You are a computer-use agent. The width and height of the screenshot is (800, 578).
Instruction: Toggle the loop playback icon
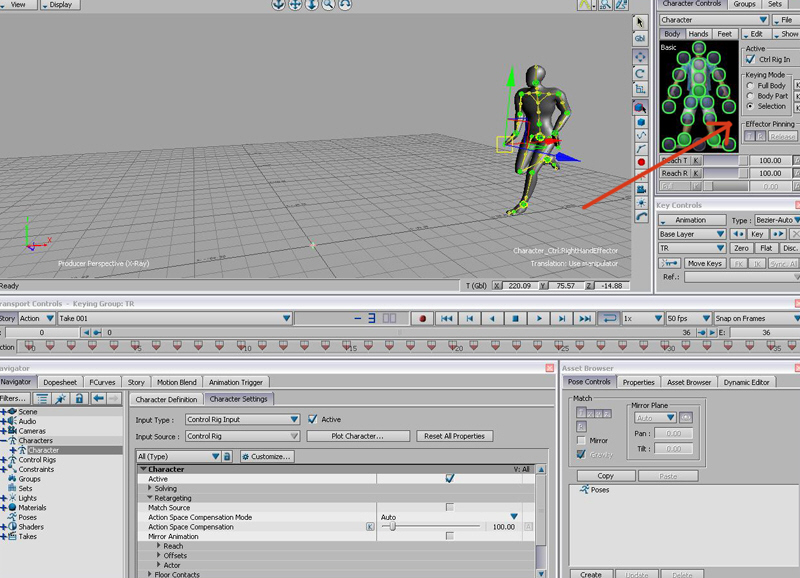[608, 318]
